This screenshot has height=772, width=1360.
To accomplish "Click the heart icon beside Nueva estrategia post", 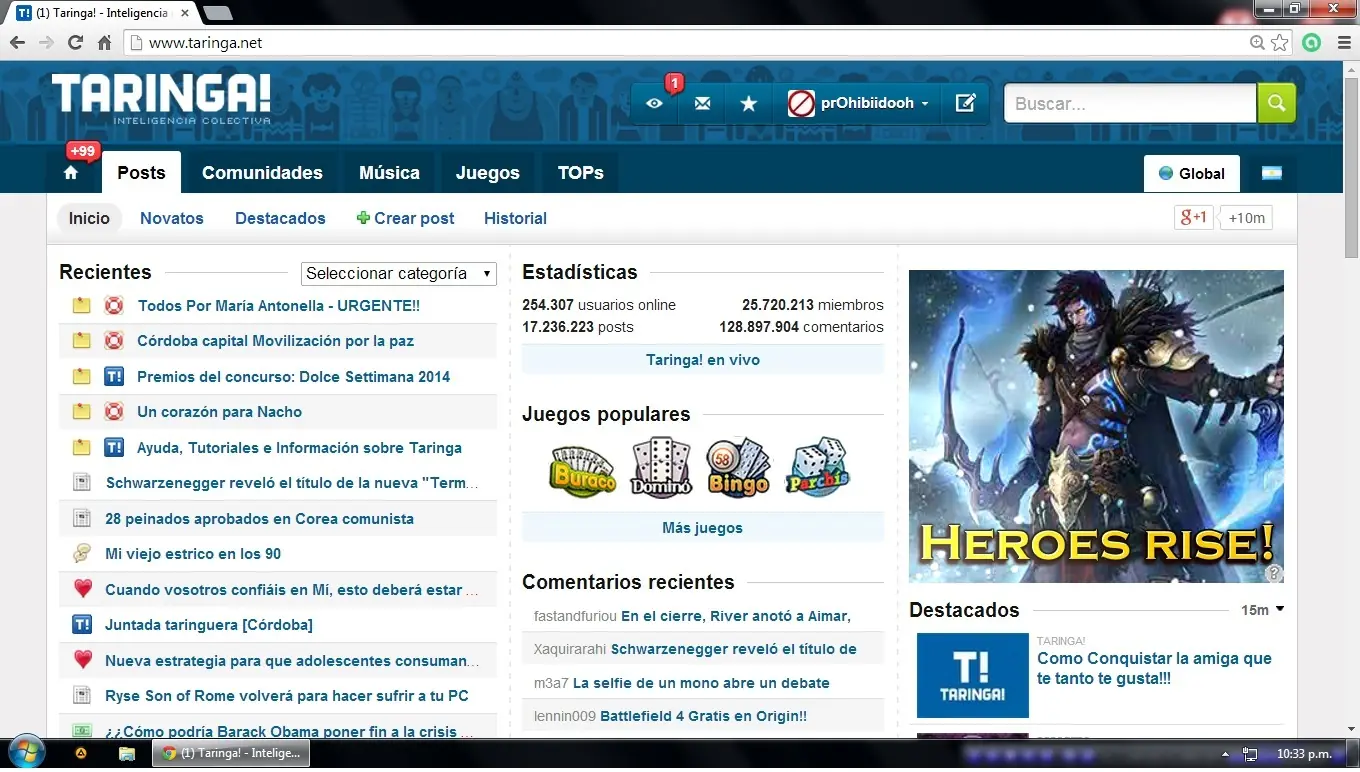I will point(83,660).
